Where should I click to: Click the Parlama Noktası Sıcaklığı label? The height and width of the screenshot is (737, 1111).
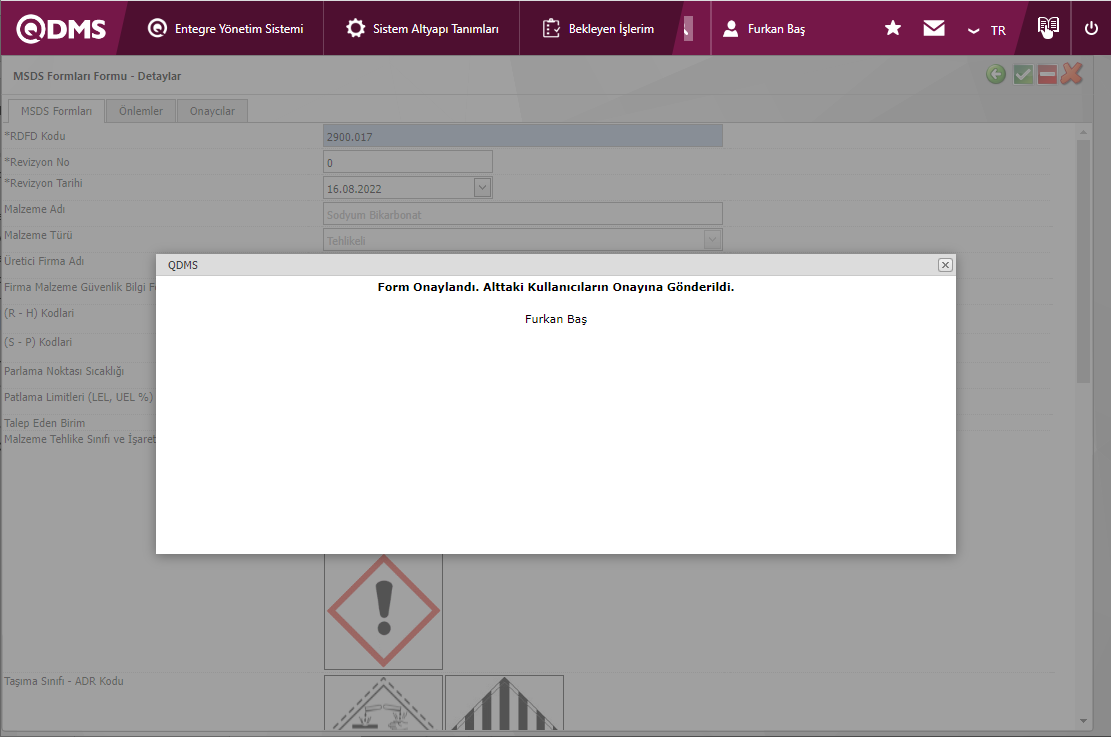click(x=64, y=371)
